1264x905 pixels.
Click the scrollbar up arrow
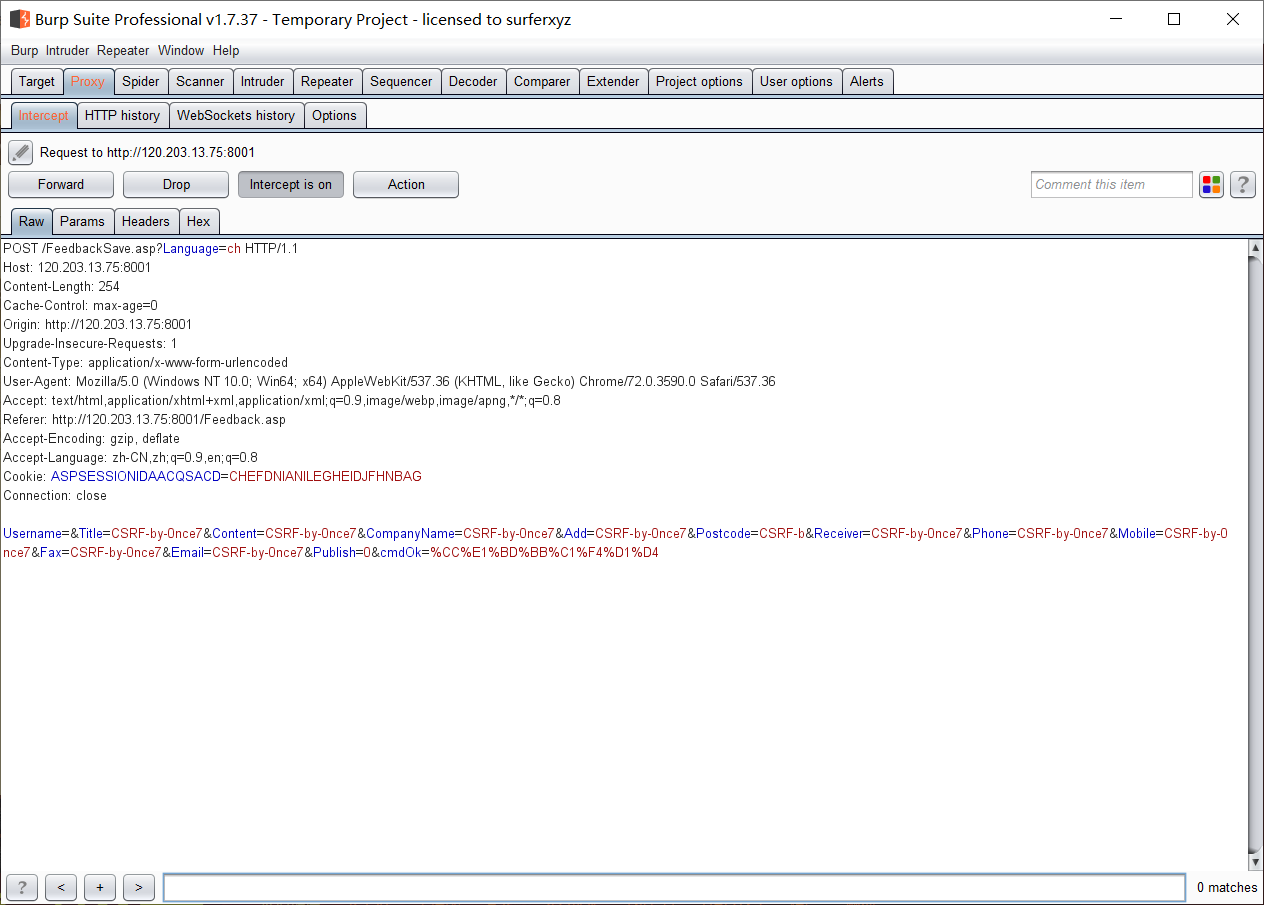tap(1255, 248)
